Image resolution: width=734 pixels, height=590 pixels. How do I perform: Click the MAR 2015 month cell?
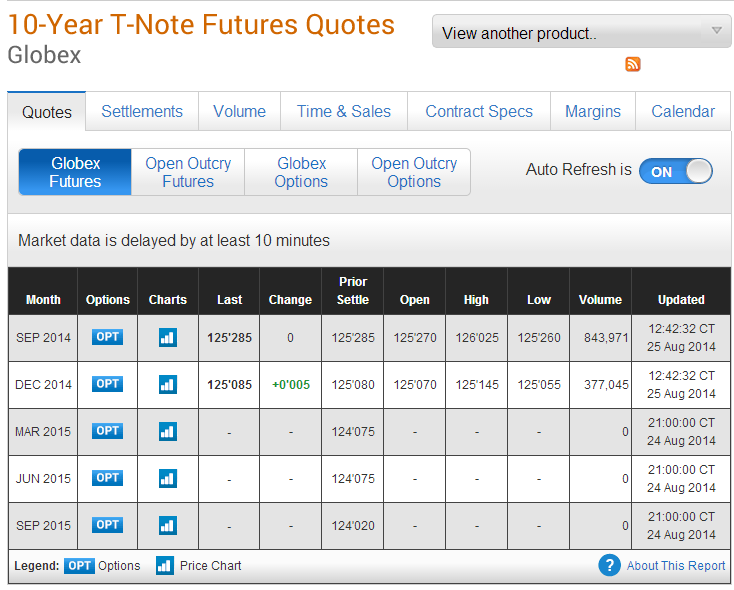pyautogui.click(x=43, y=432)
